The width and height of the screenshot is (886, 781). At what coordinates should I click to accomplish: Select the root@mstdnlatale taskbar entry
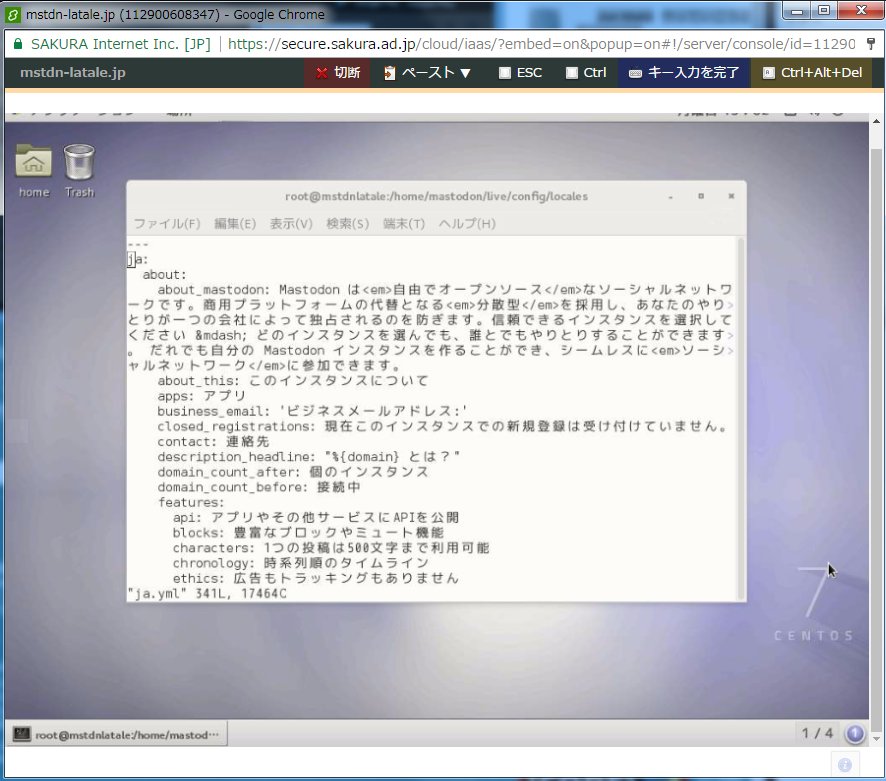tap(116, 735)
